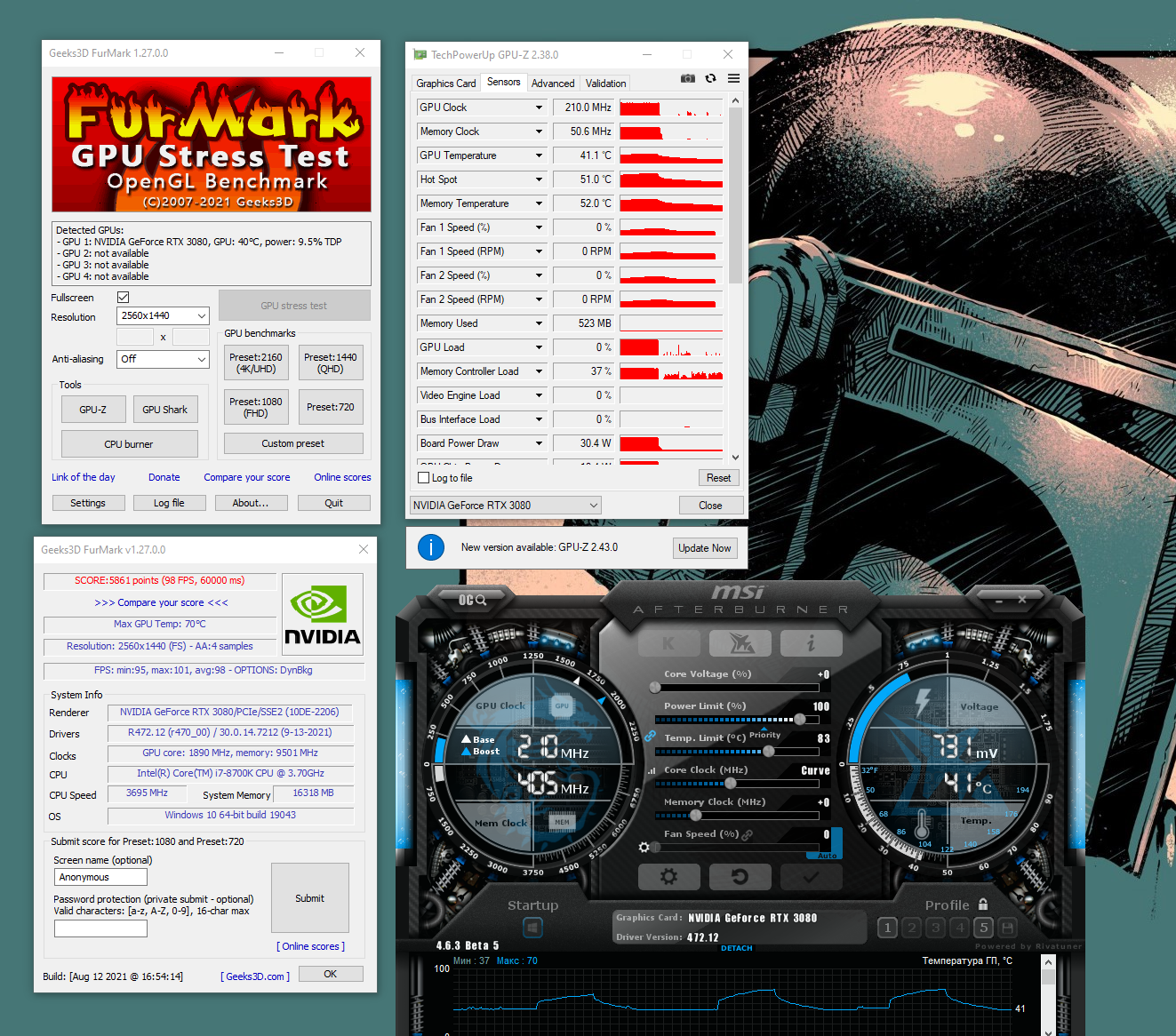Take a GPU-Z screenshot with the camera icon

click(688, 79)
